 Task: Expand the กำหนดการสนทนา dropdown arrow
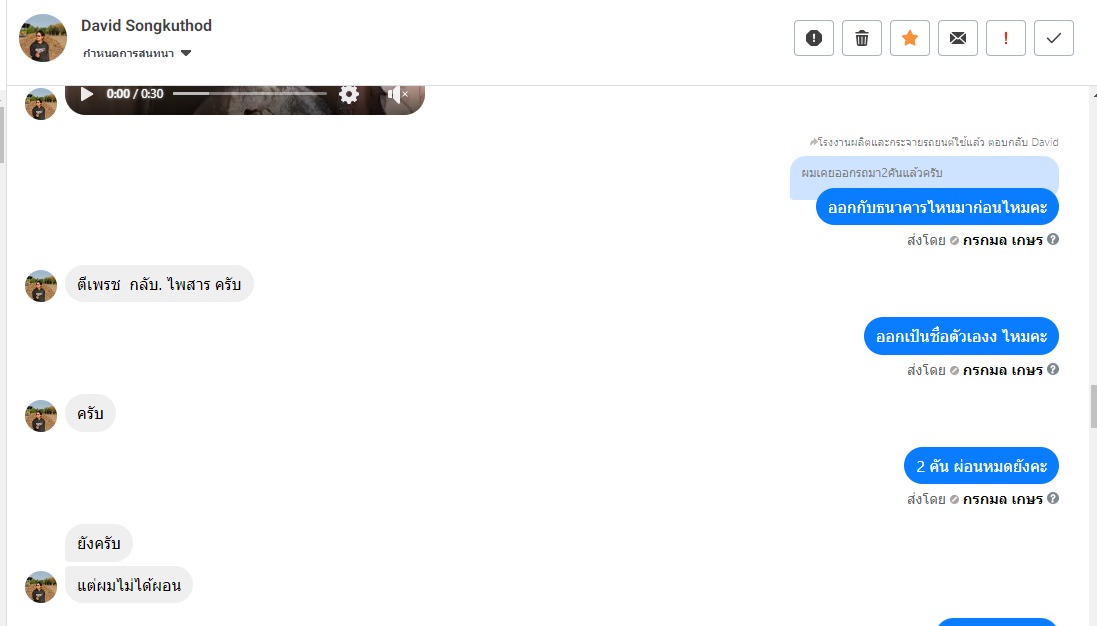(186, 53)
